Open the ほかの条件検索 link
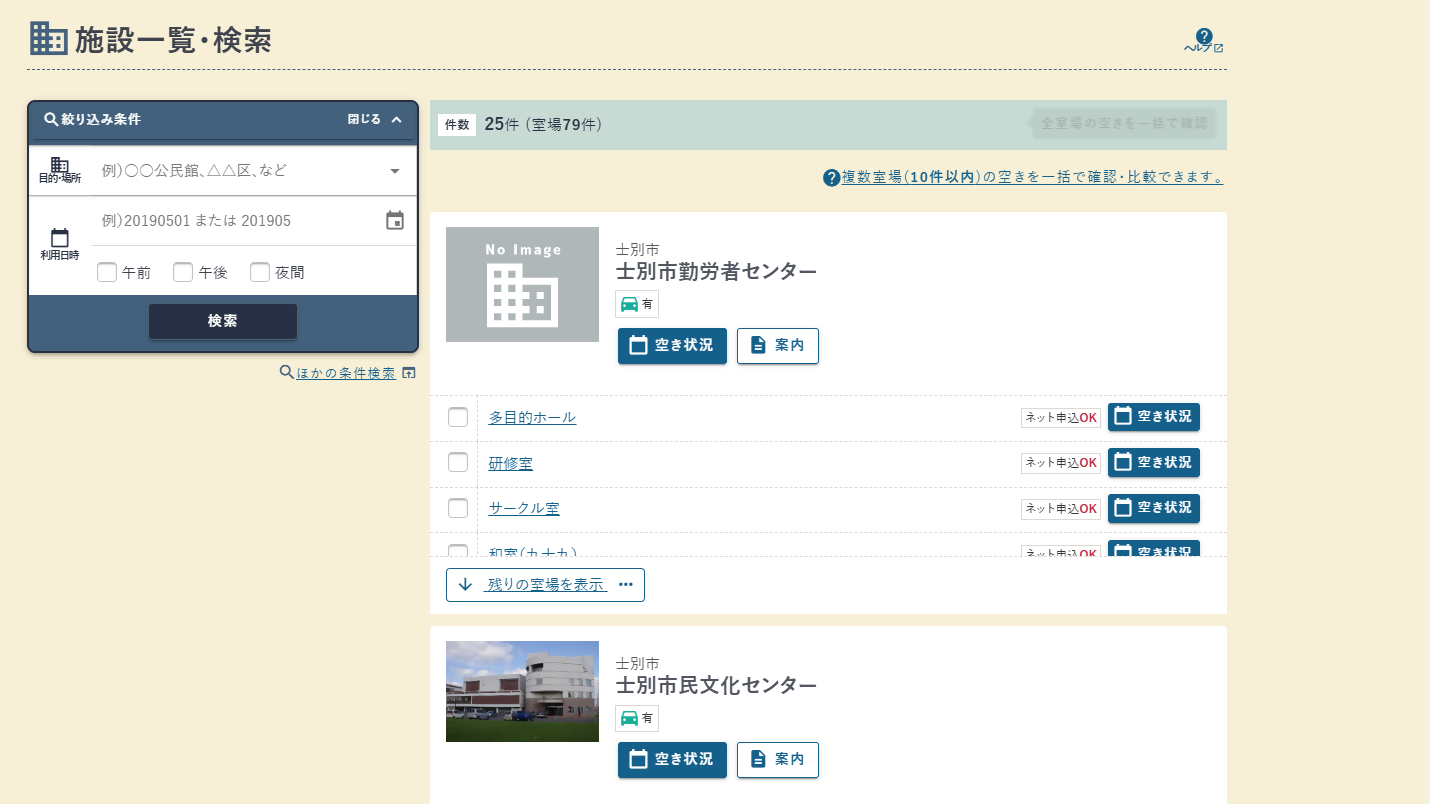 346,373
